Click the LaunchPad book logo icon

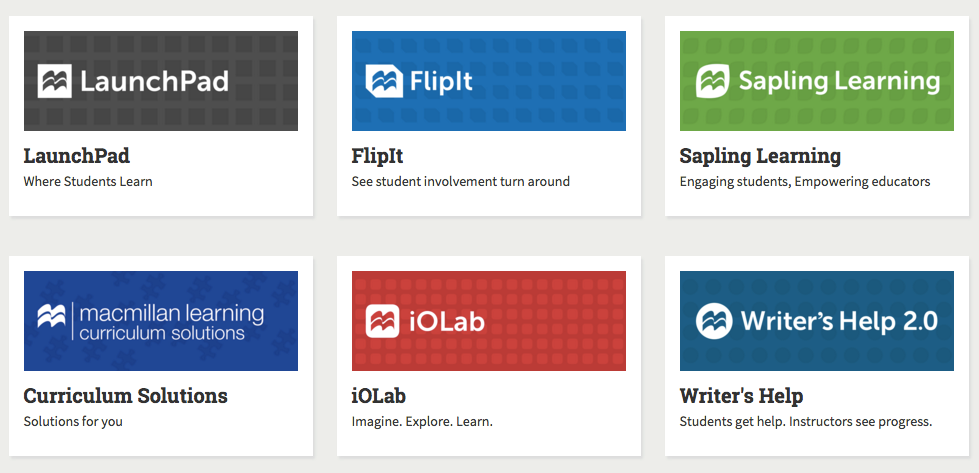coord(54,81)
